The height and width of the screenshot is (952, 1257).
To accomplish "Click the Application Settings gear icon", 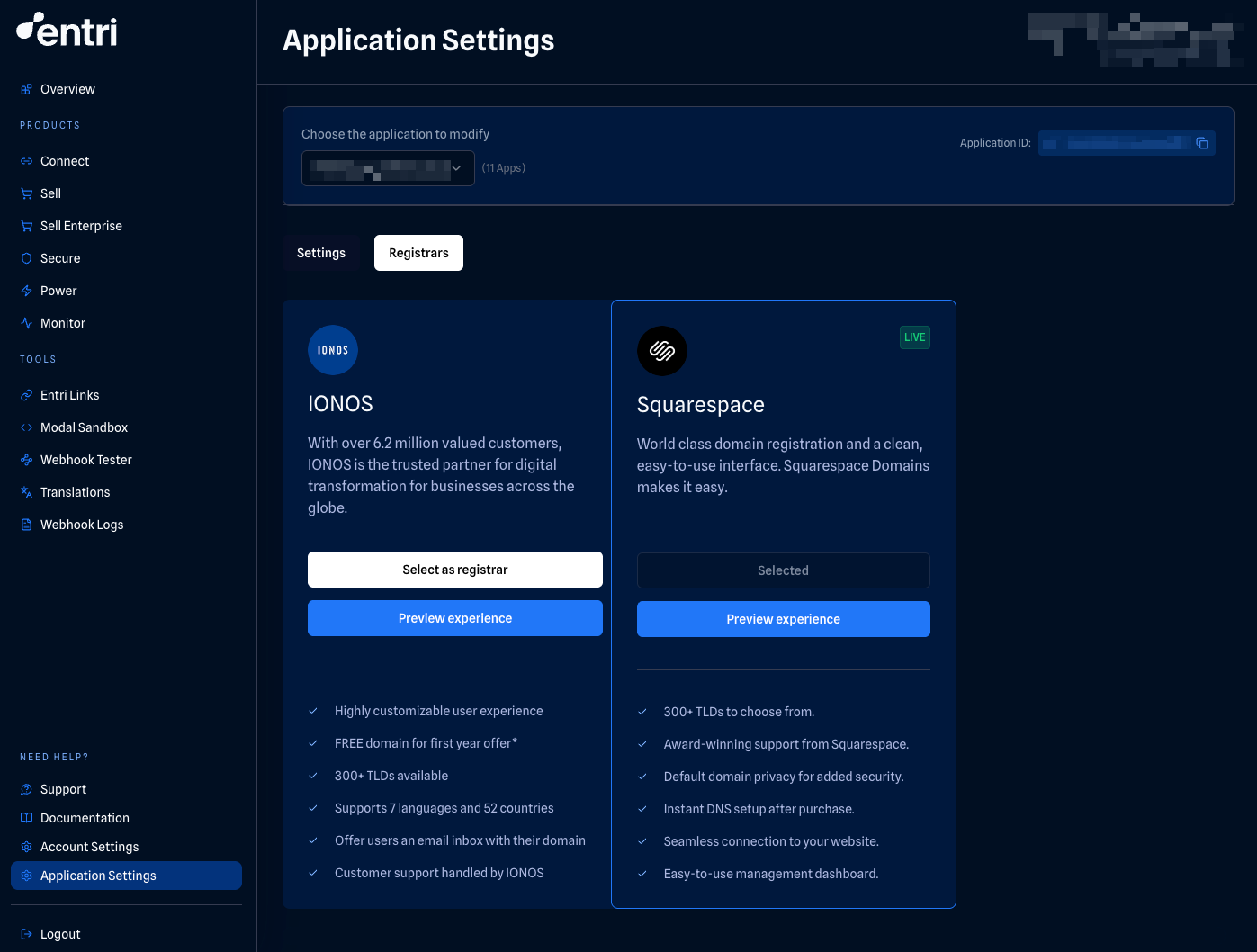I will 27,876.
